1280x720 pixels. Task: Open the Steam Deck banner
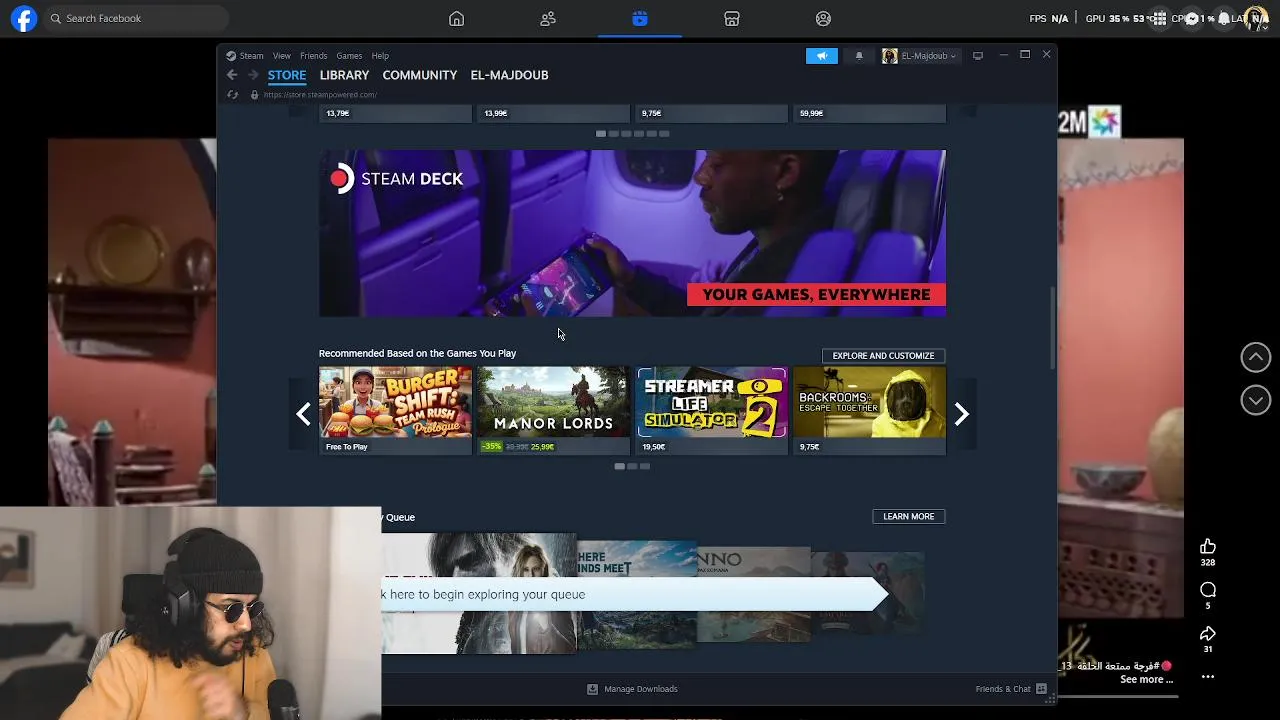point(632,233)
